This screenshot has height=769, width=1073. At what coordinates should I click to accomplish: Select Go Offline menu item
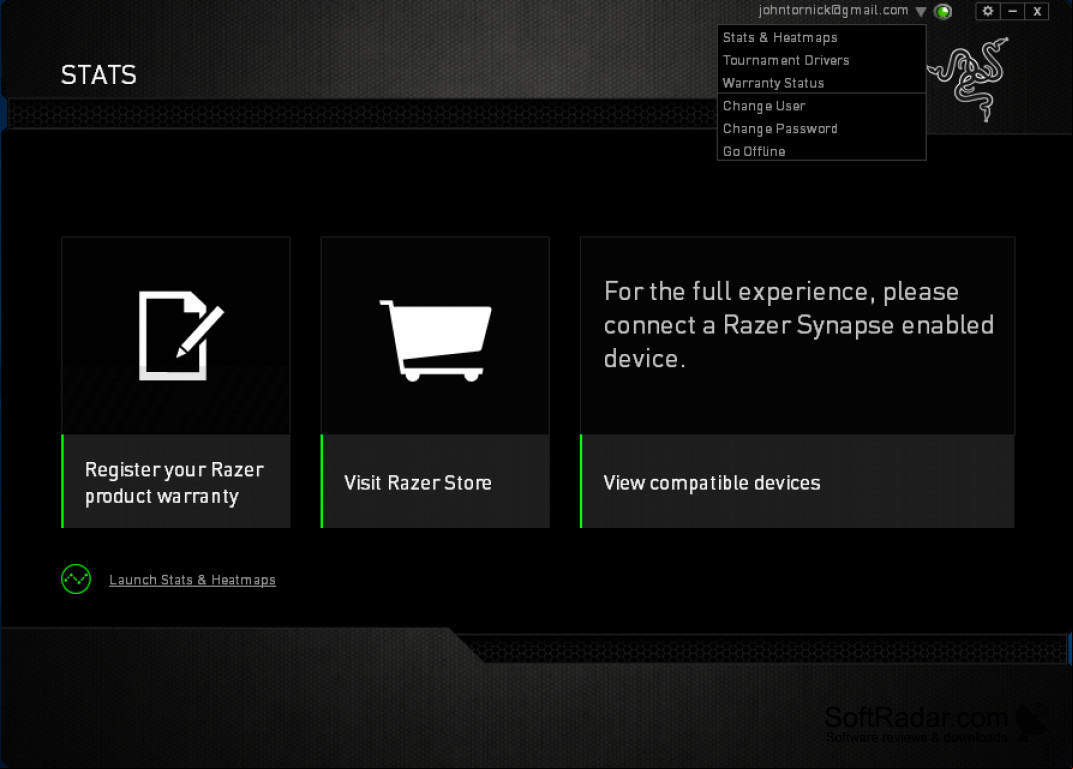(x=821, y=151)
